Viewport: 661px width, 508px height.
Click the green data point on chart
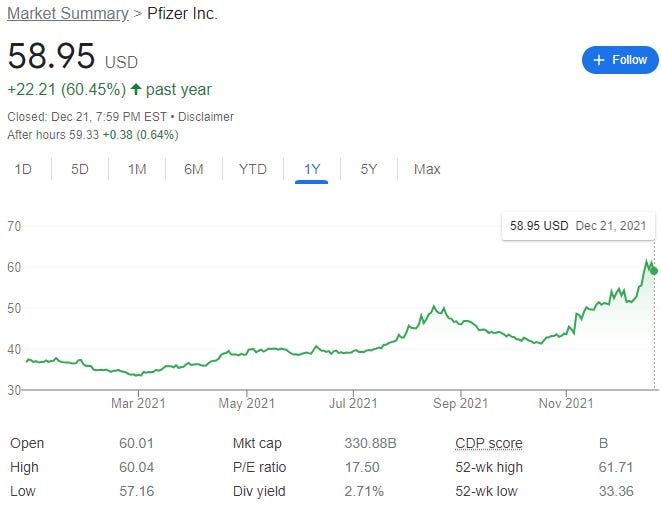(x=654, y=271)
